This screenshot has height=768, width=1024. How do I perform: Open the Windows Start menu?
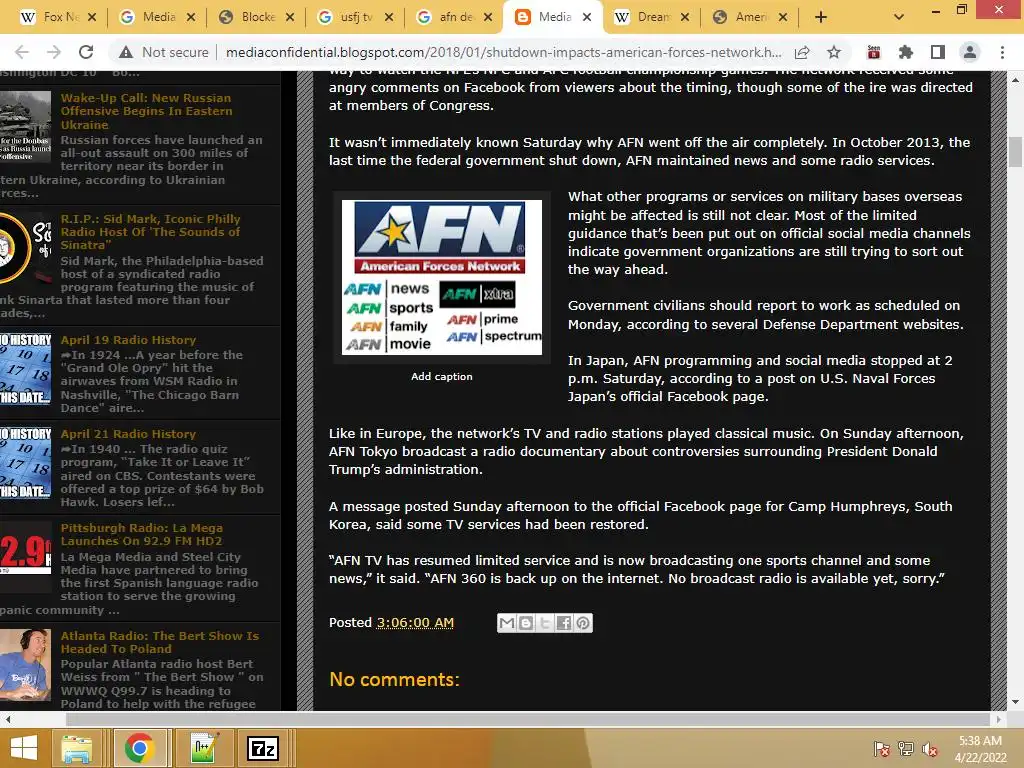pyautogui.click(x=24, y=748)
